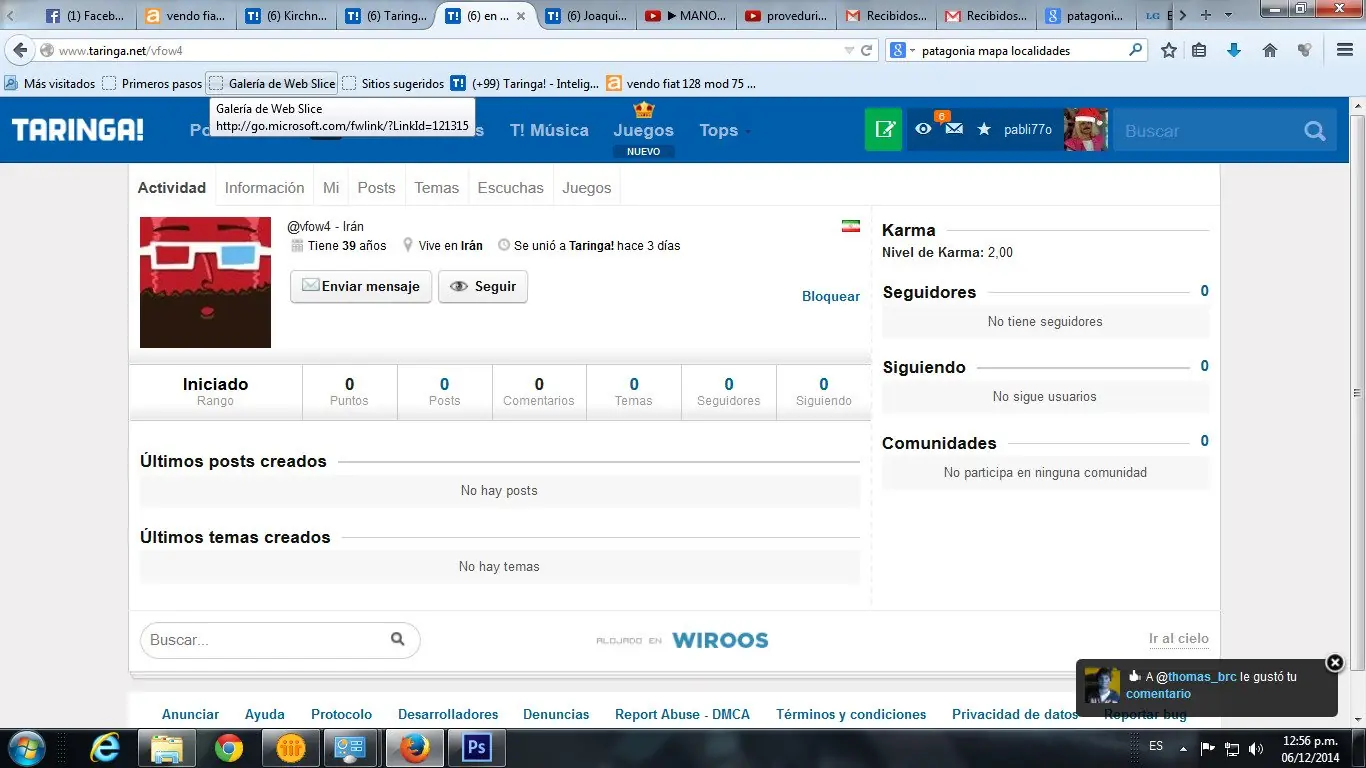Image resolution: width=1366 pixels, height=768 pixels.
Task: Switch to the Actividad tab
Action: tap(172, 187)
